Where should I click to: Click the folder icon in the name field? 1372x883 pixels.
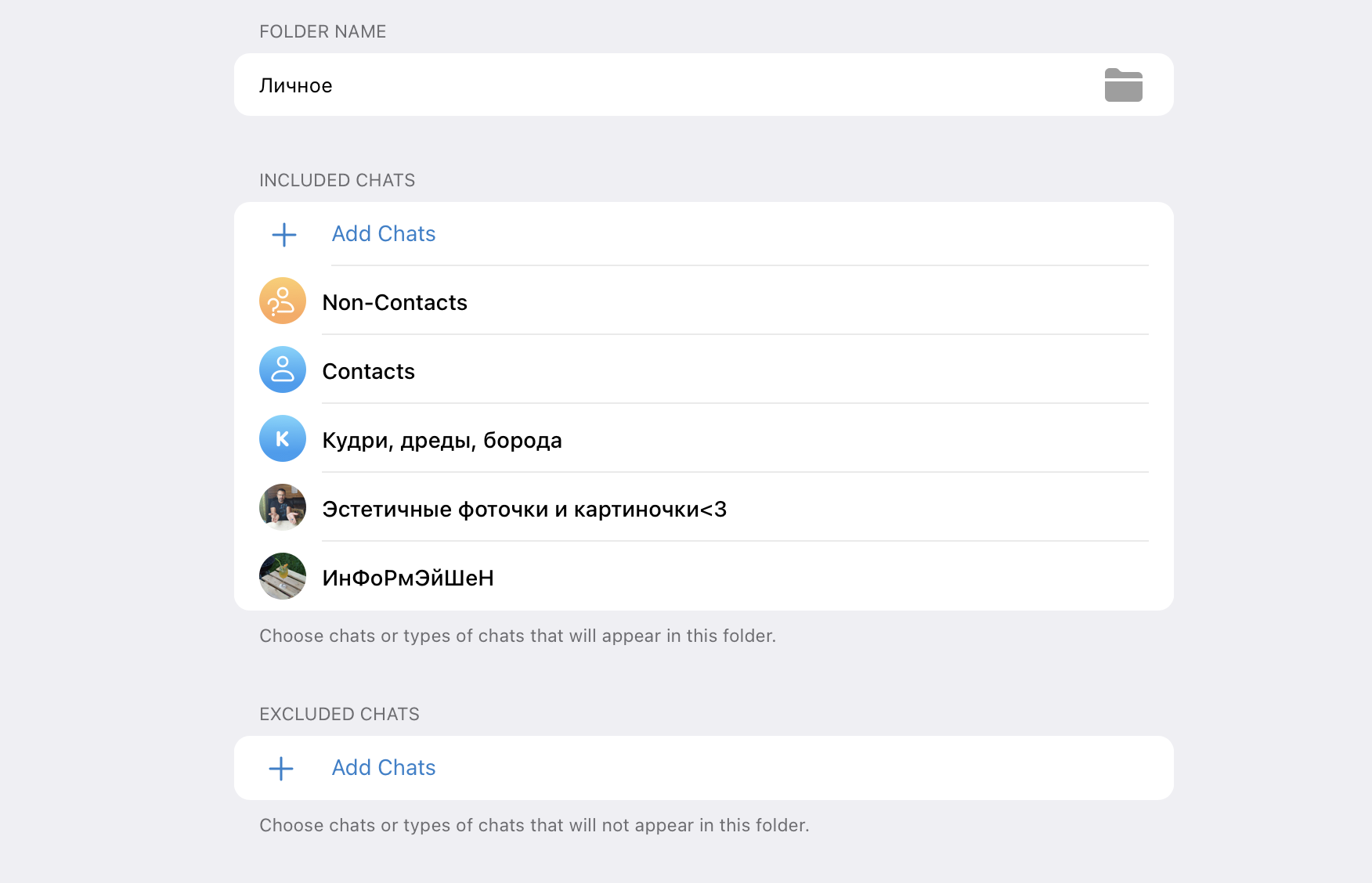tap(1123, 85)
